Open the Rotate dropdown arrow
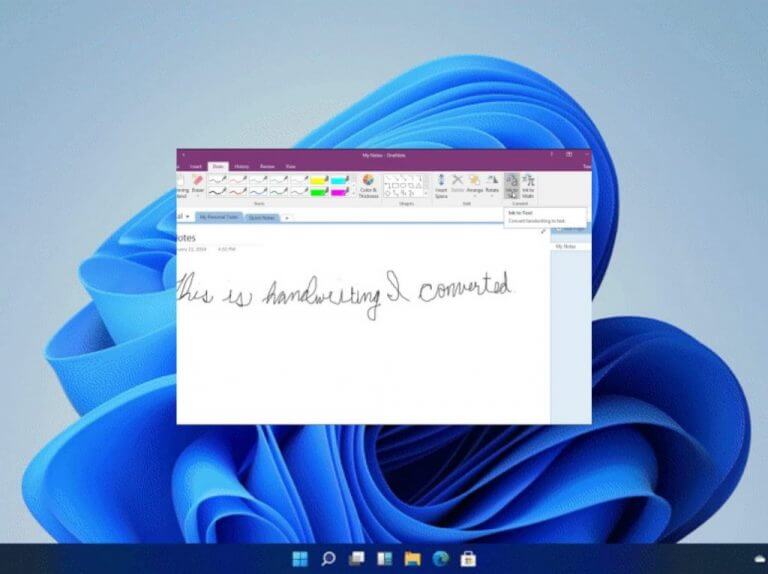 (x=492, y=196)
